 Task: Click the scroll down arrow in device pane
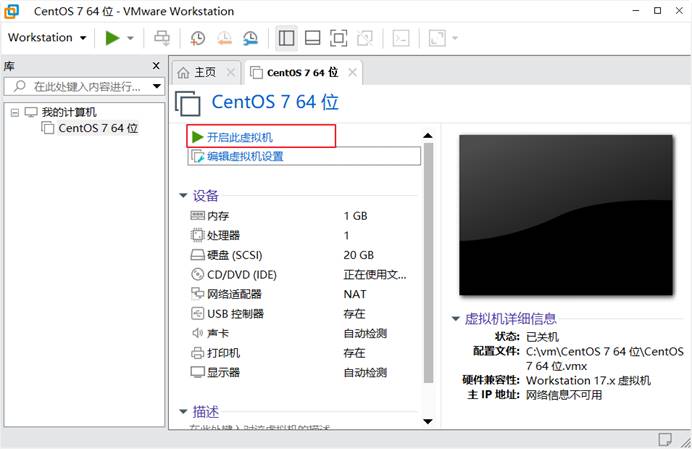428,421
